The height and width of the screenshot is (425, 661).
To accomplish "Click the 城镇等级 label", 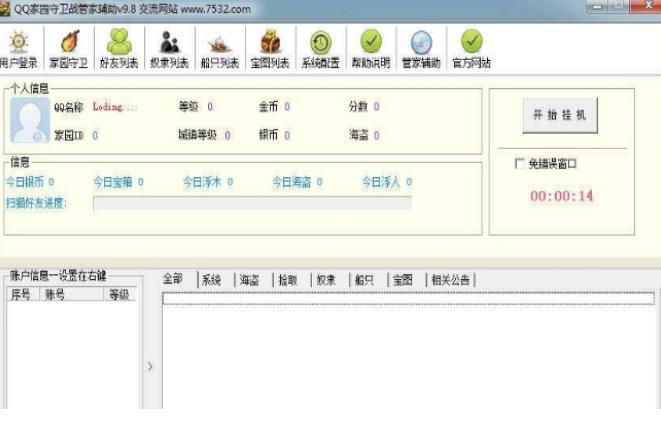I will coord(197,135).
